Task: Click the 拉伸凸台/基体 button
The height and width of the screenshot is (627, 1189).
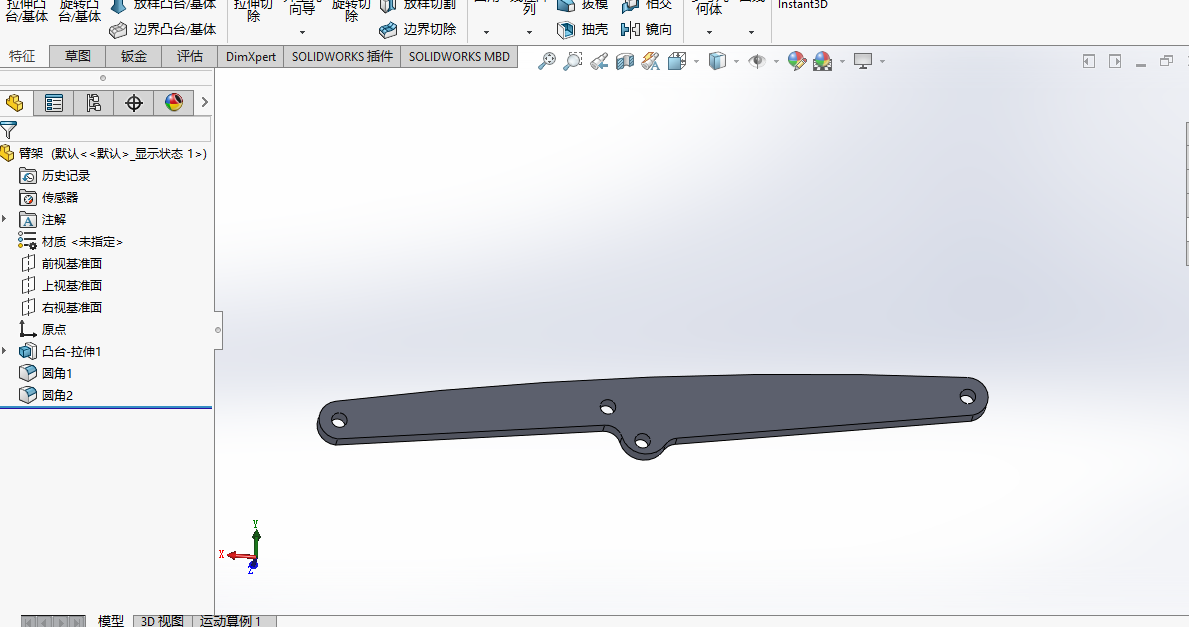Action: tap(27, 11)
